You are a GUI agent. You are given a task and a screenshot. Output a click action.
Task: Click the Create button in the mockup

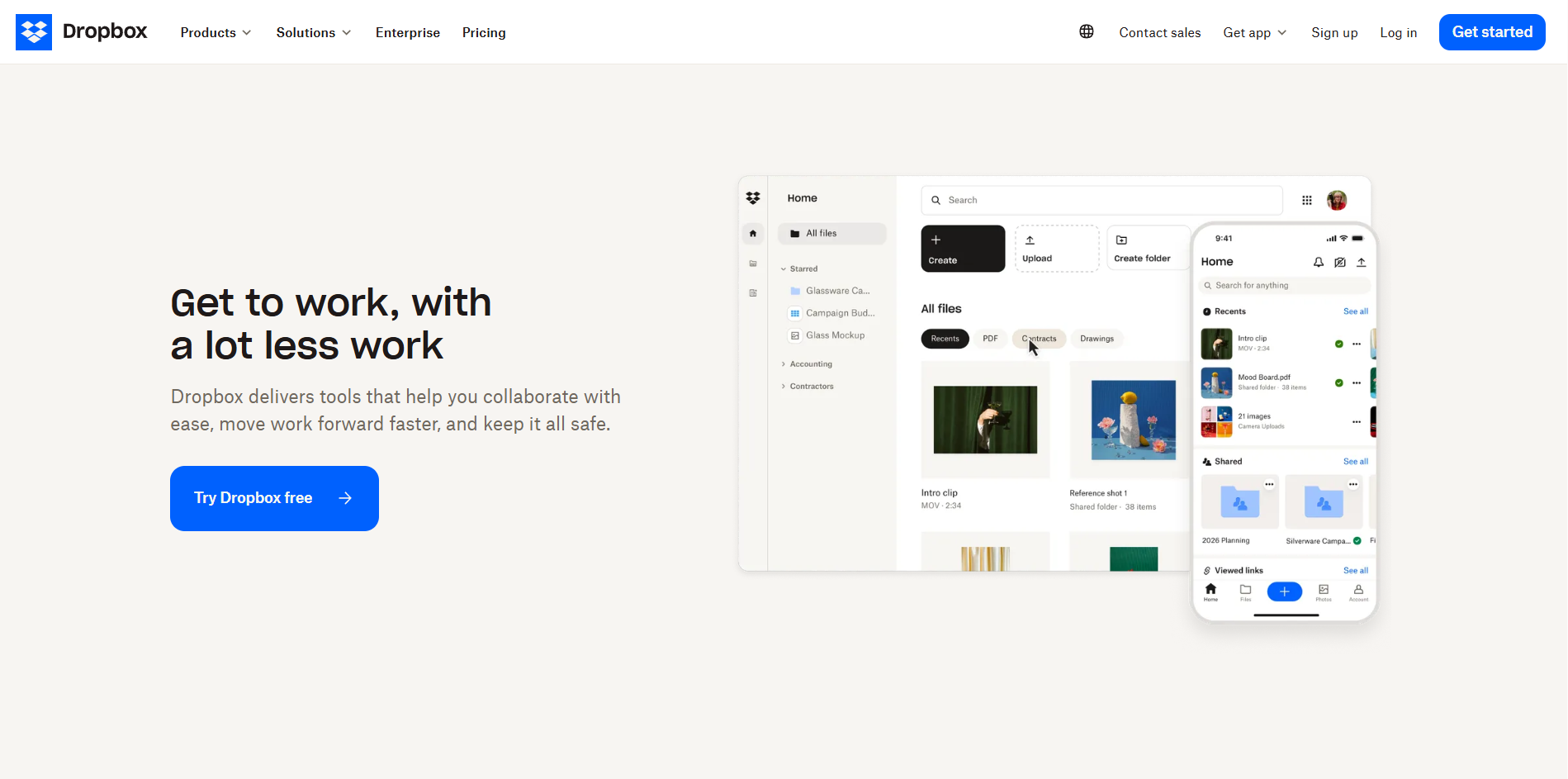click(x=963, y=249)
